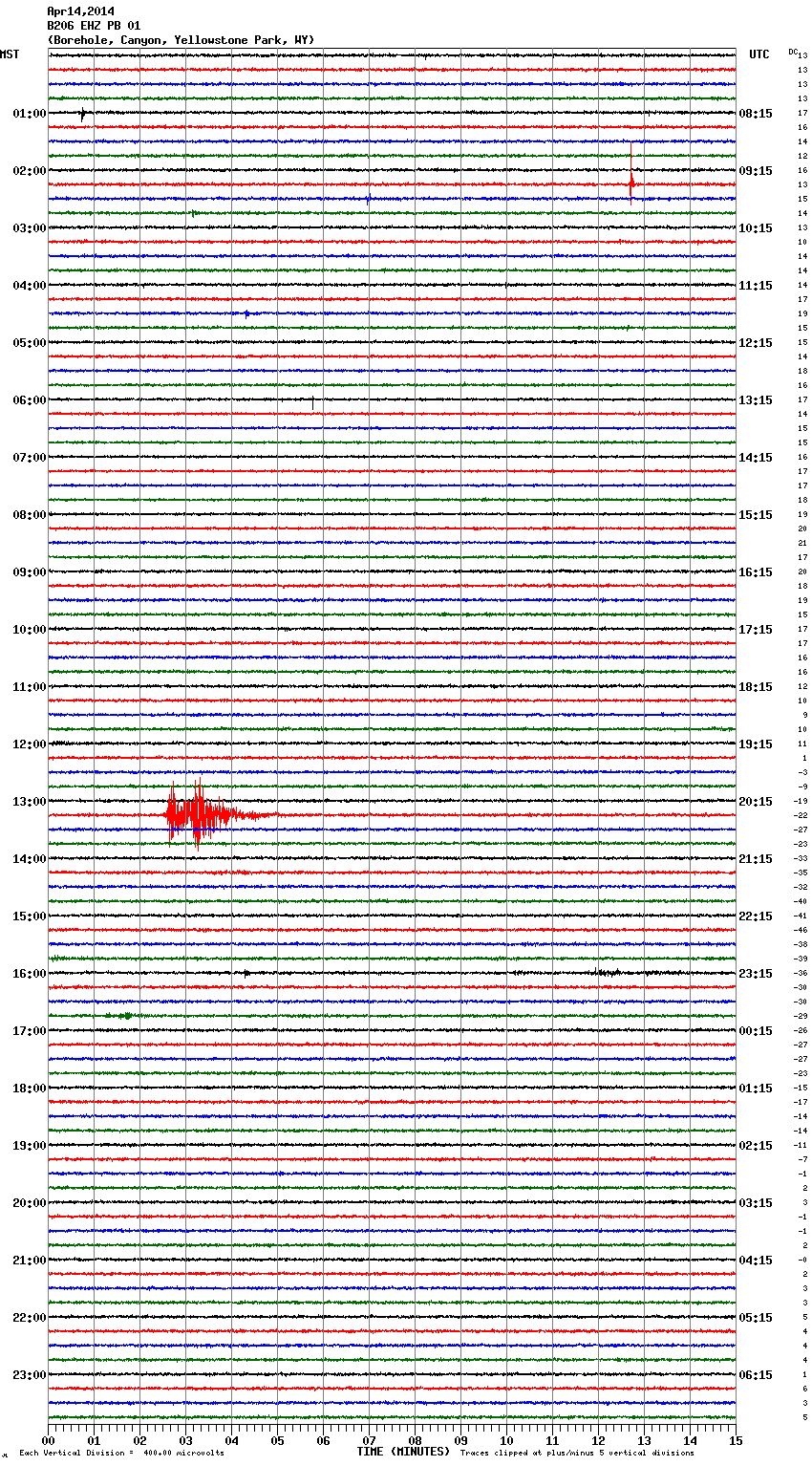The image size is (812, 1466).
Task: Click the '21:15' UTC time label
Action: click(x=756, y=859)
